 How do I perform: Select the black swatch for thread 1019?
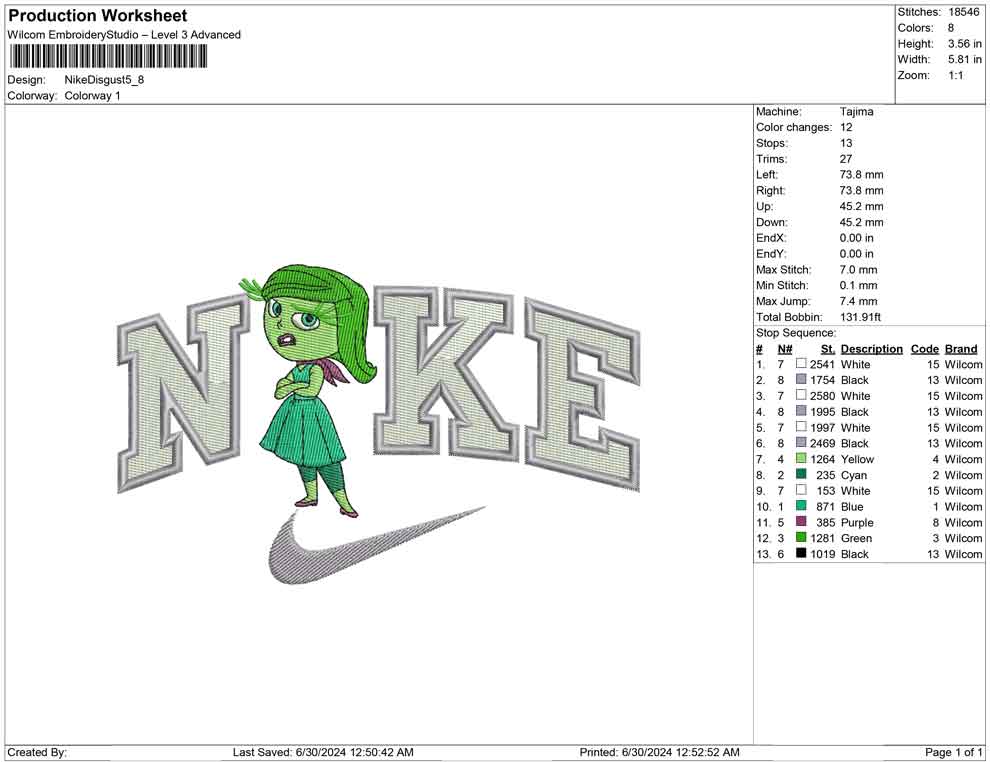click(x=801, y=553)
